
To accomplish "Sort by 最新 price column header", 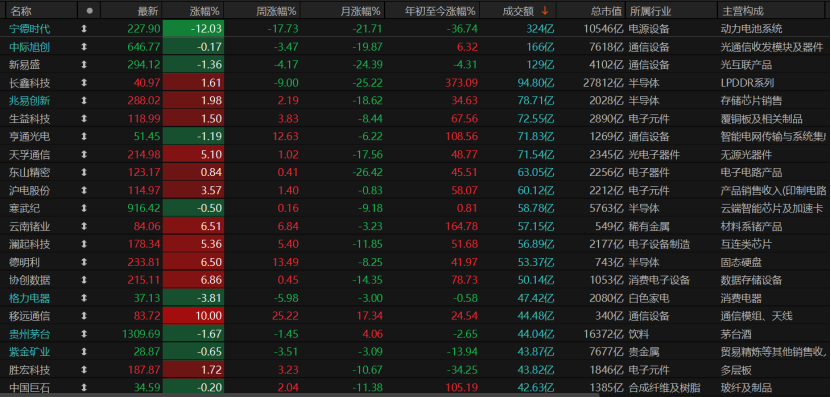I will click(147, 11).
